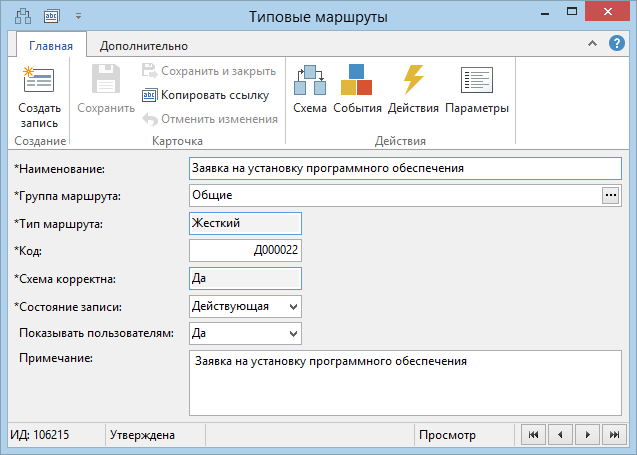Select the Главная ribbon tab
Viewport: 637px width, 455px height.
point(51,46)
